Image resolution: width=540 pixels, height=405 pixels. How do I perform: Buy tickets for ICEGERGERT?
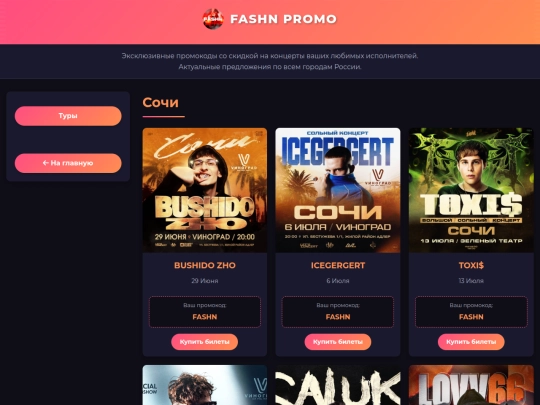[x=338, y=342]
